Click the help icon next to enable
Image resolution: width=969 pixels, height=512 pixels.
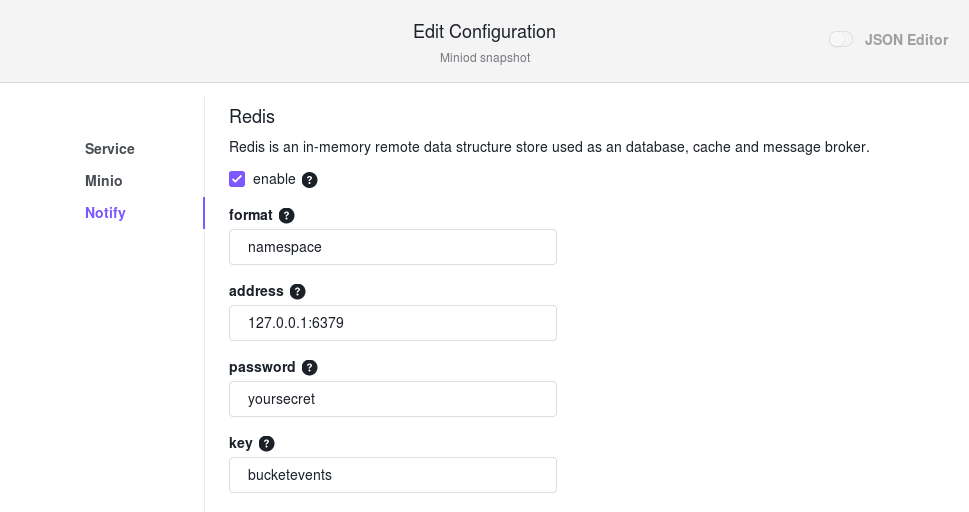[310, 180]
